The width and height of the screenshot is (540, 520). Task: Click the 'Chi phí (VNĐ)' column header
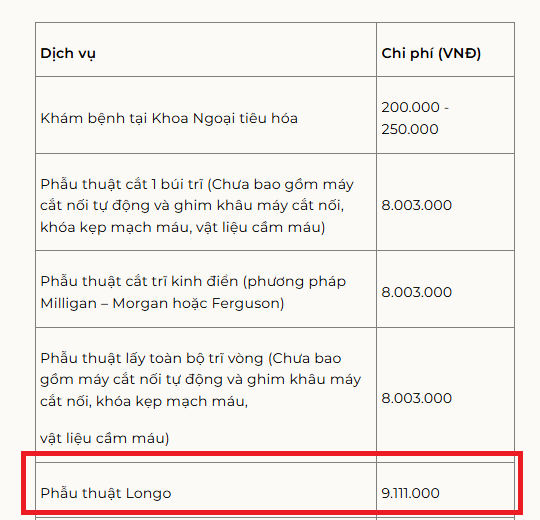[431, 53]
